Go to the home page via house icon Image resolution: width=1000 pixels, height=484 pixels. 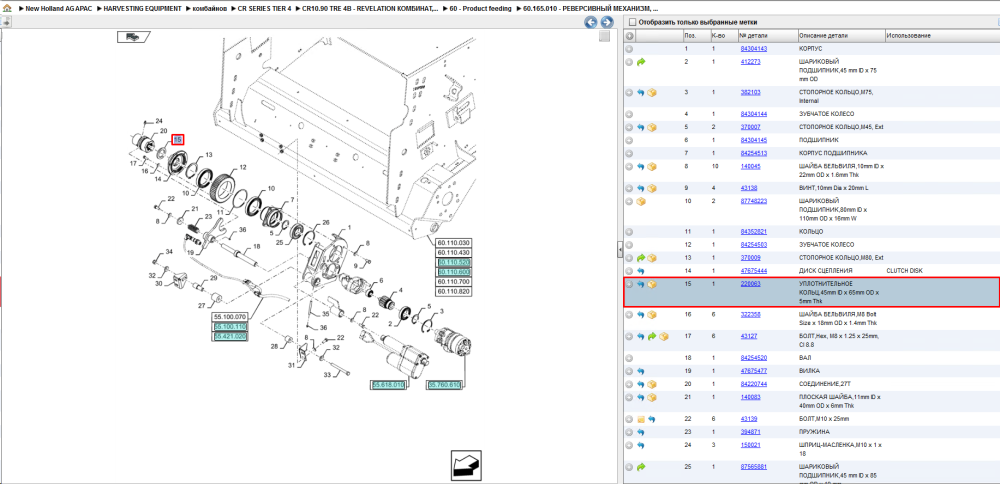point(6,10)
